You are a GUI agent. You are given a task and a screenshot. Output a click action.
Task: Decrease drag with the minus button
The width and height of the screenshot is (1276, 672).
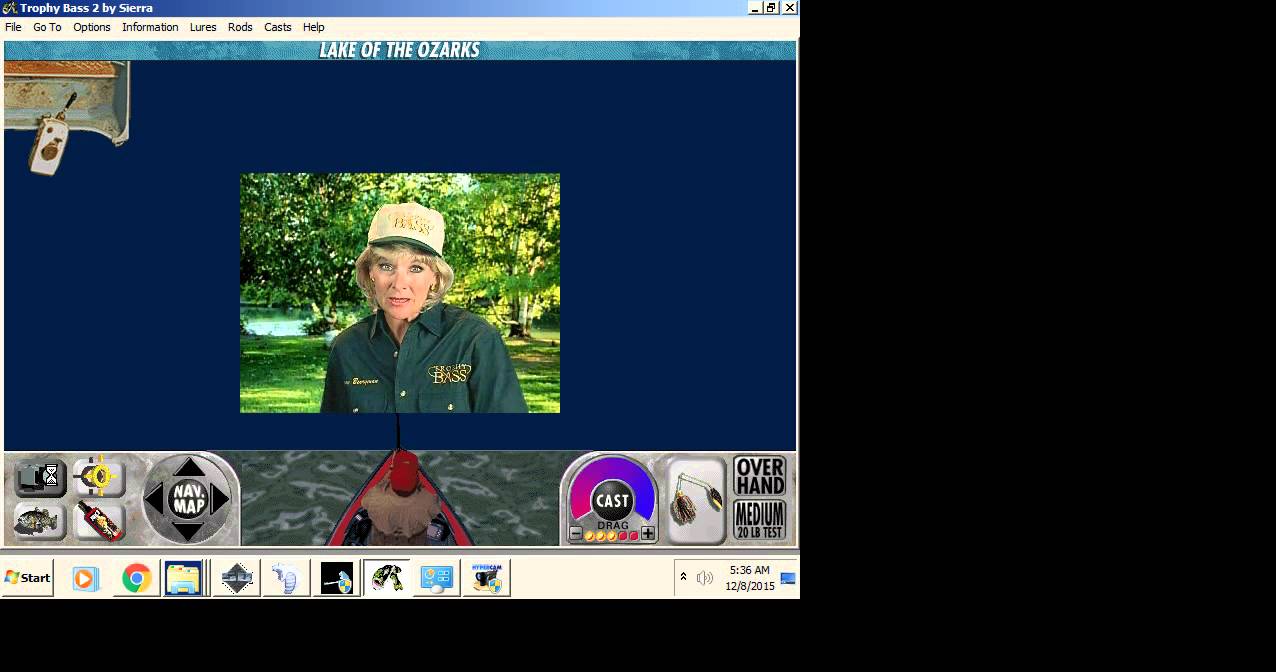coord(576,534)
